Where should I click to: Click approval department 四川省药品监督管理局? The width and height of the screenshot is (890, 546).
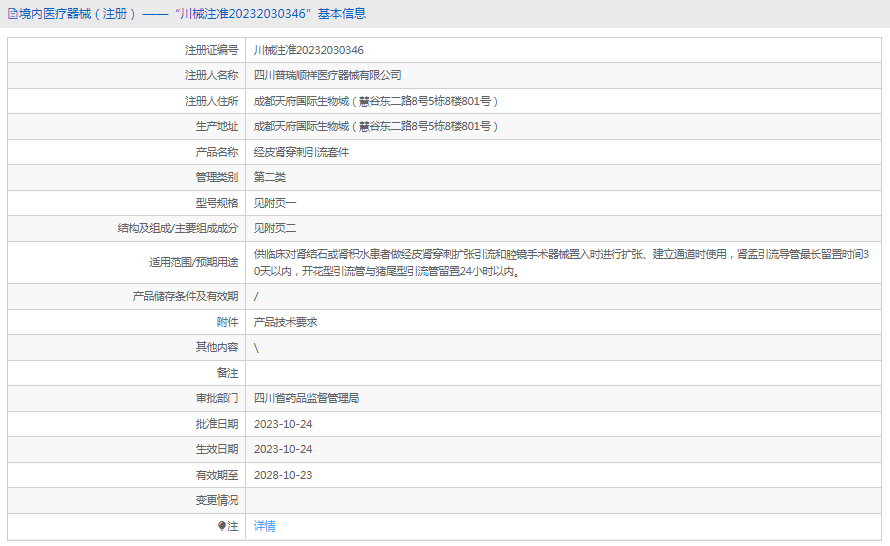tap(307, 398)
